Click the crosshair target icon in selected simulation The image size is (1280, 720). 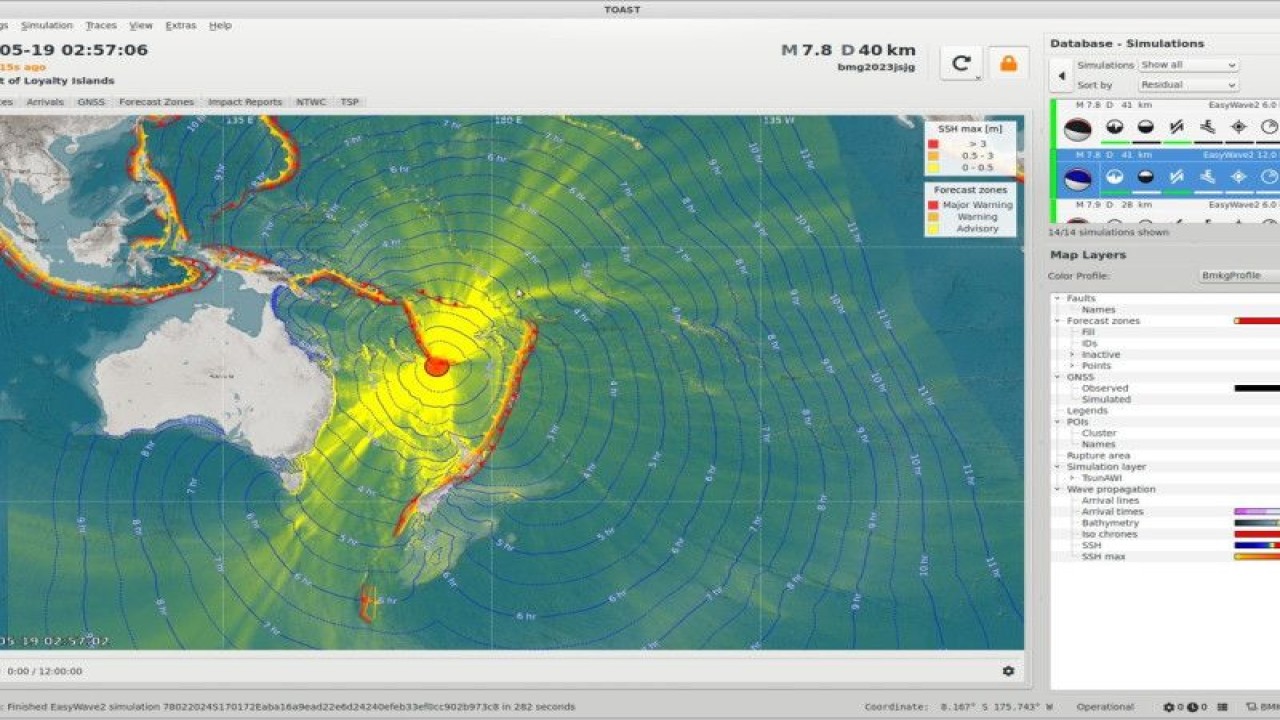1239,176
